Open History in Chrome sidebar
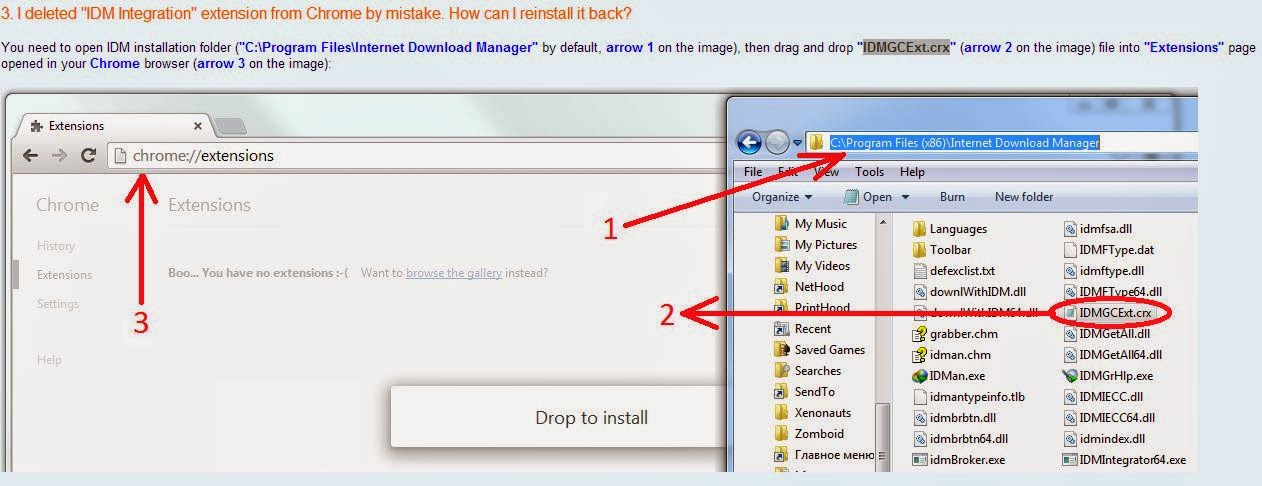This screenshot has height=486, width=1262. (56, 246)
